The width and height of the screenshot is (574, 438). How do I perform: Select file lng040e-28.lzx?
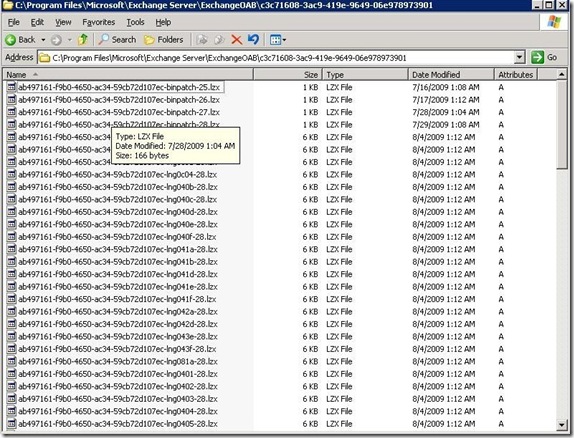118,224
